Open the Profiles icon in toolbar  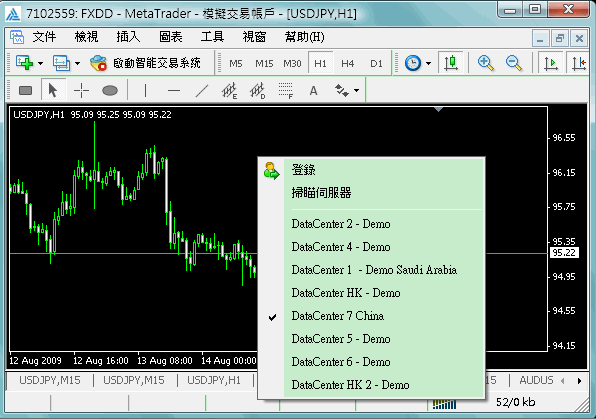point(61,63)
